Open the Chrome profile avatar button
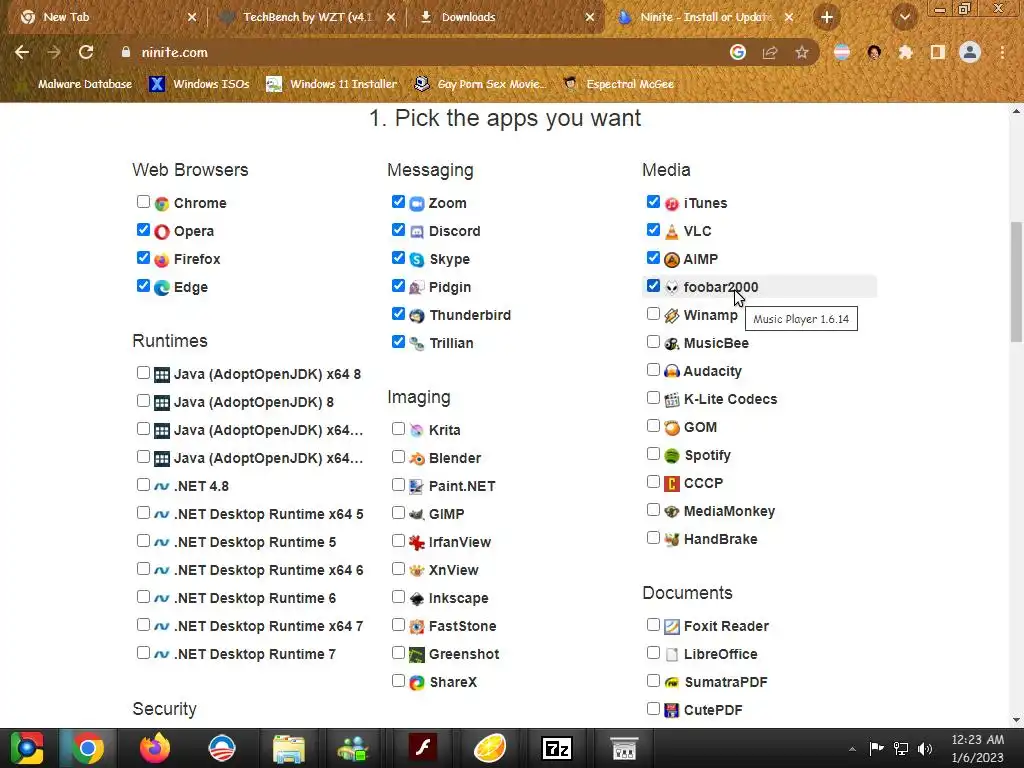Viewport: 1024px width, 768px height. pos(970,52)
